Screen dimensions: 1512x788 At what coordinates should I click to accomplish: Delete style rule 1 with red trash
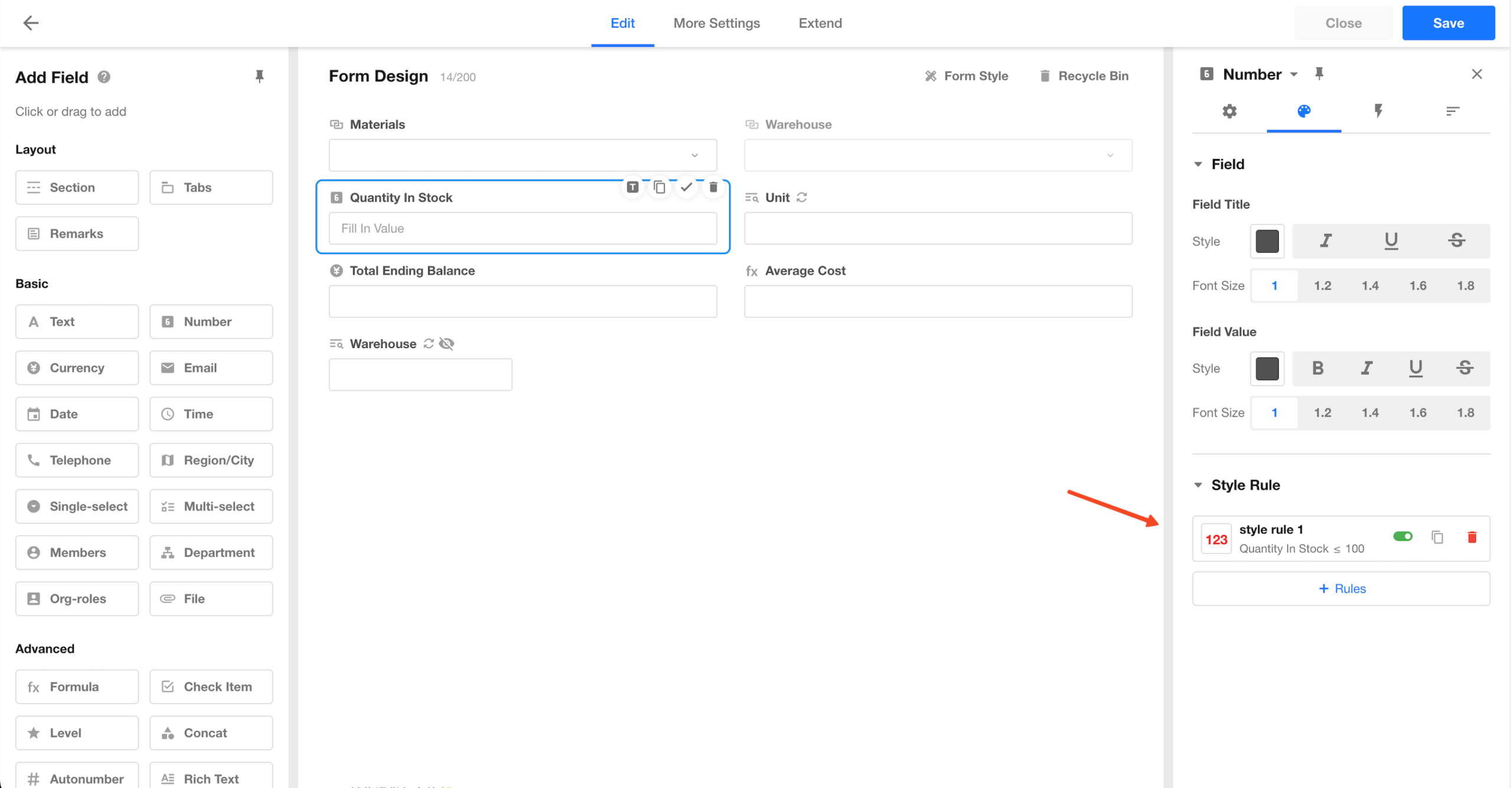(x=1472, y=537)
